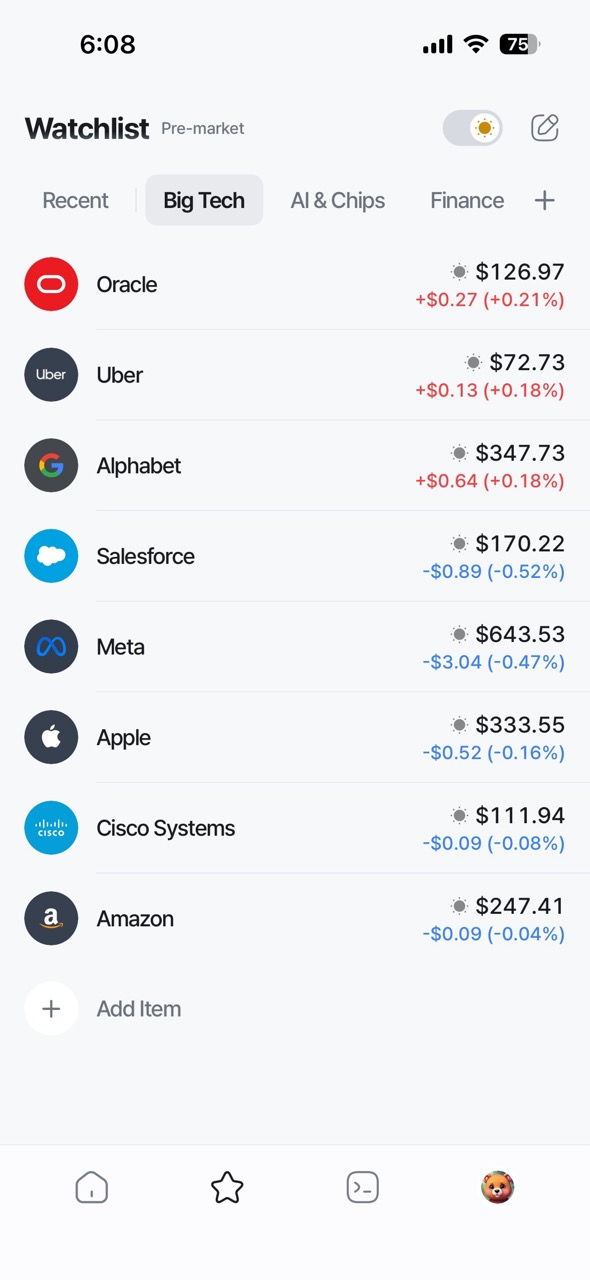Tap the Cisco Systems logo
This screenshot has height=1280, width=590.
point(51,828)
